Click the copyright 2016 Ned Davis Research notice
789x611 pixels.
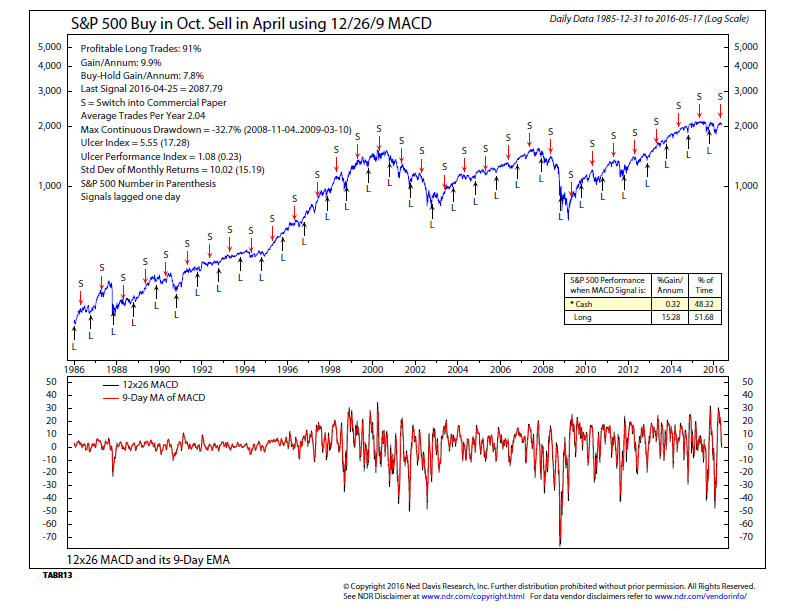549,586
